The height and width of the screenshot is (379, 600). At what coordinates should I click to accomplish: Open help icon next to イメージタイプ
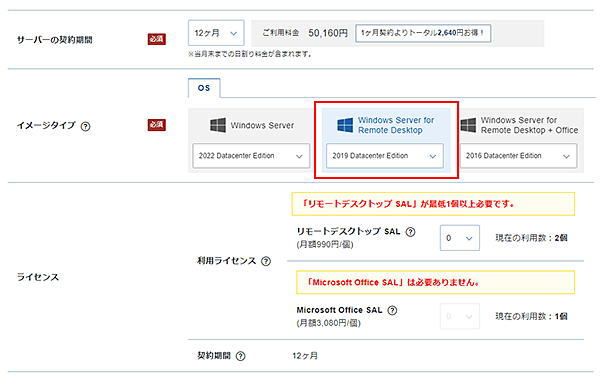(86, 126)
